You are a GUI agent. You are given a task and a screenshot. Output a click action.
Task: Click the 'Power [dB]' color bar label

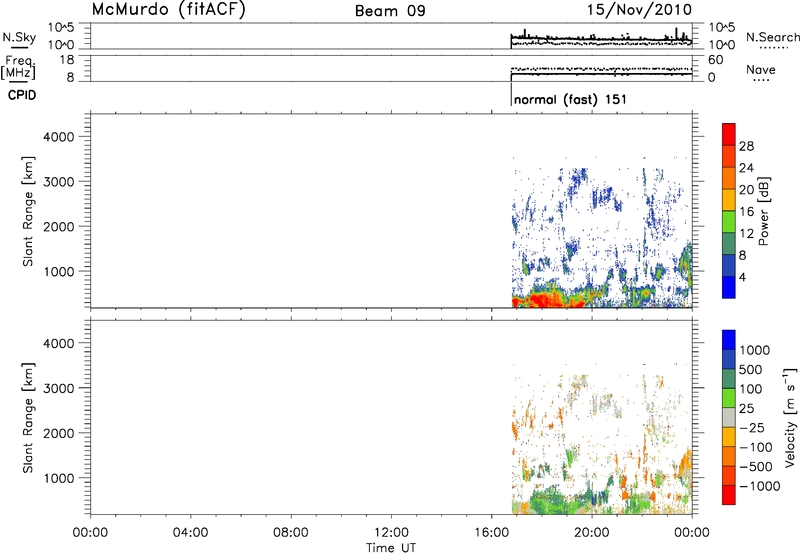pyautogui.click(x=763, y=211)
